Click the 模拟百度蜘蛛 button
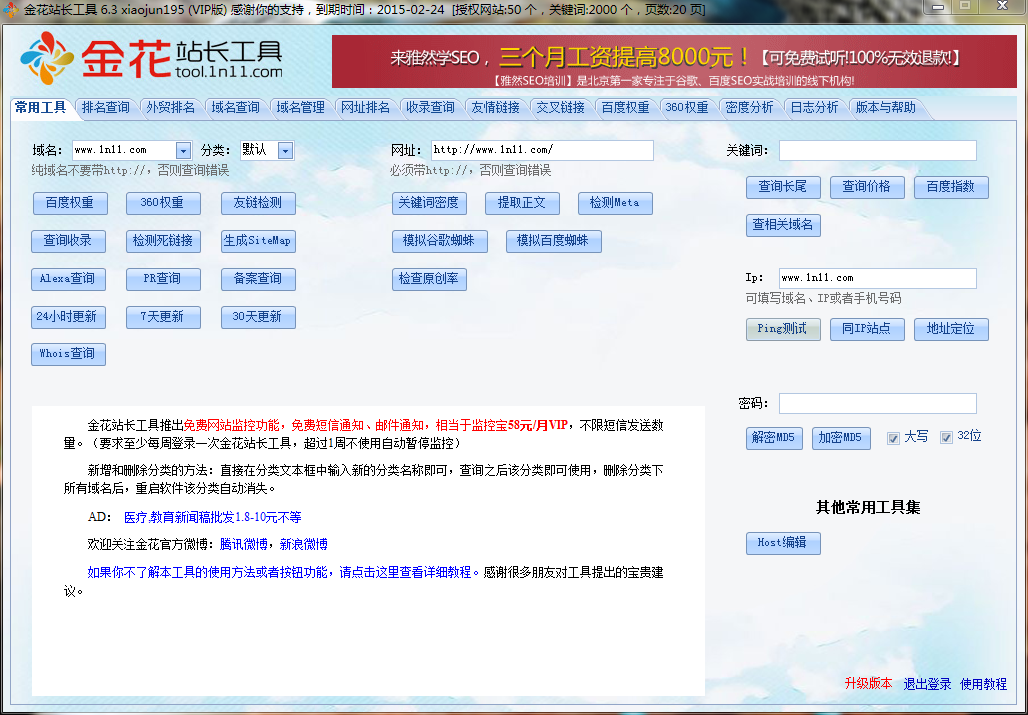This screenshot has width=1028, height=715. pos(554,241)
